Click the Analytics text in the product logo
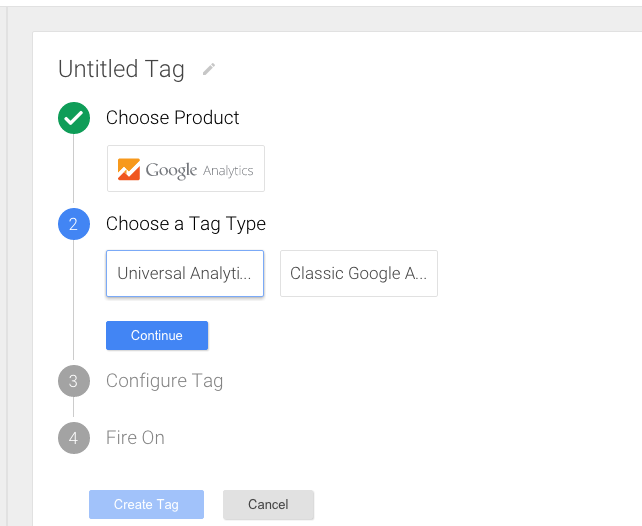This screenshot has height=526, width=642. pos(228,171)
